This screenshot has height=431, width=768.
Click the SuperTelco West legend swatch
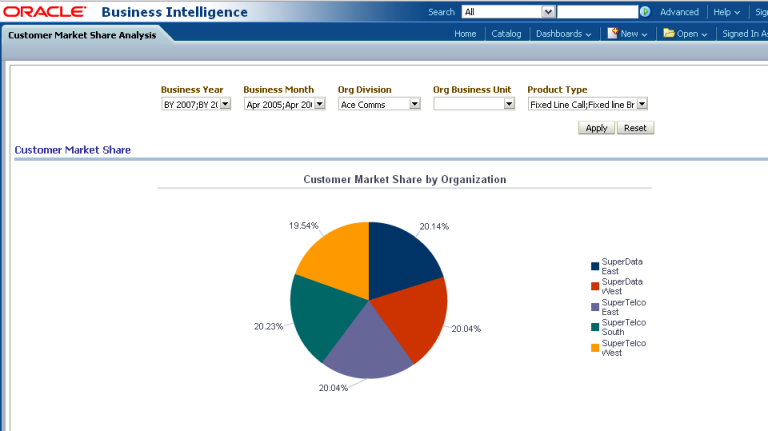tap(595, 348)
